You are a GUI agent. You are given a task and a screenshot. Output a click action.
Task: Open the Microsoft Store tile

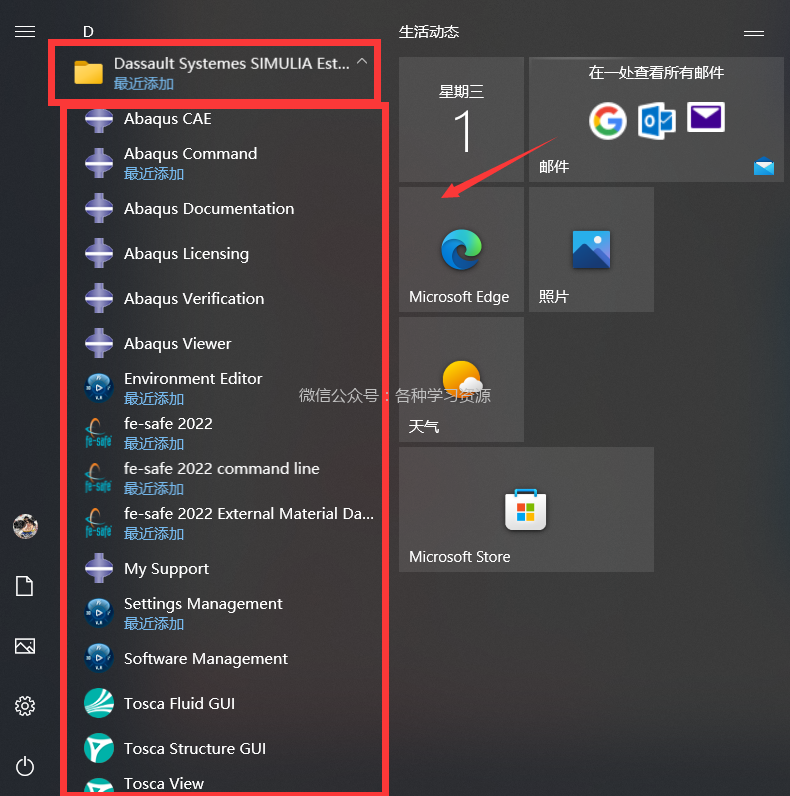pyautogui.click(x=526, y=509)
